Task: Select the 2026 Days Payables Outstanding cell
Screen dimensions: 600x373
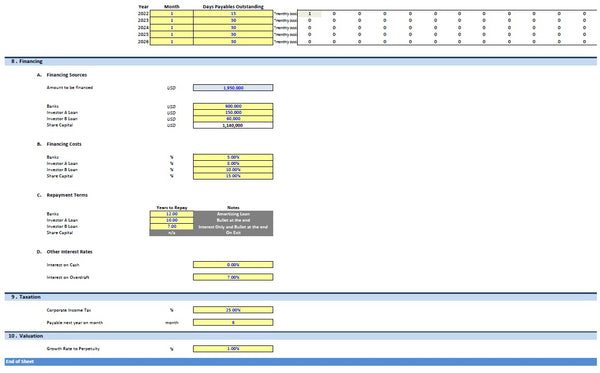Action: (233, 41)
